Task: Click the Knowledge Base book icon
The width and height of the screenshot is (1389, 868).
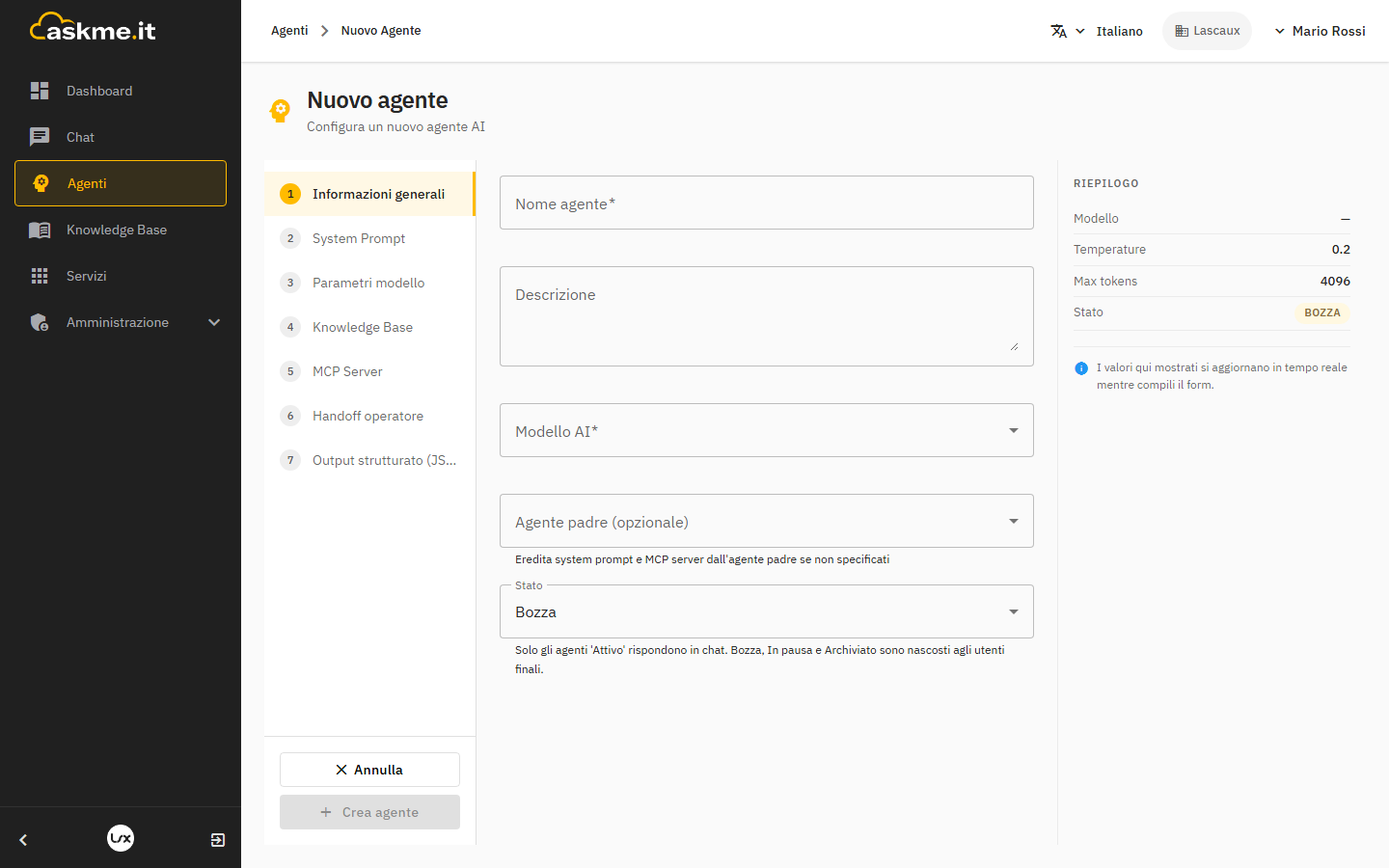Action: point(40,230)
